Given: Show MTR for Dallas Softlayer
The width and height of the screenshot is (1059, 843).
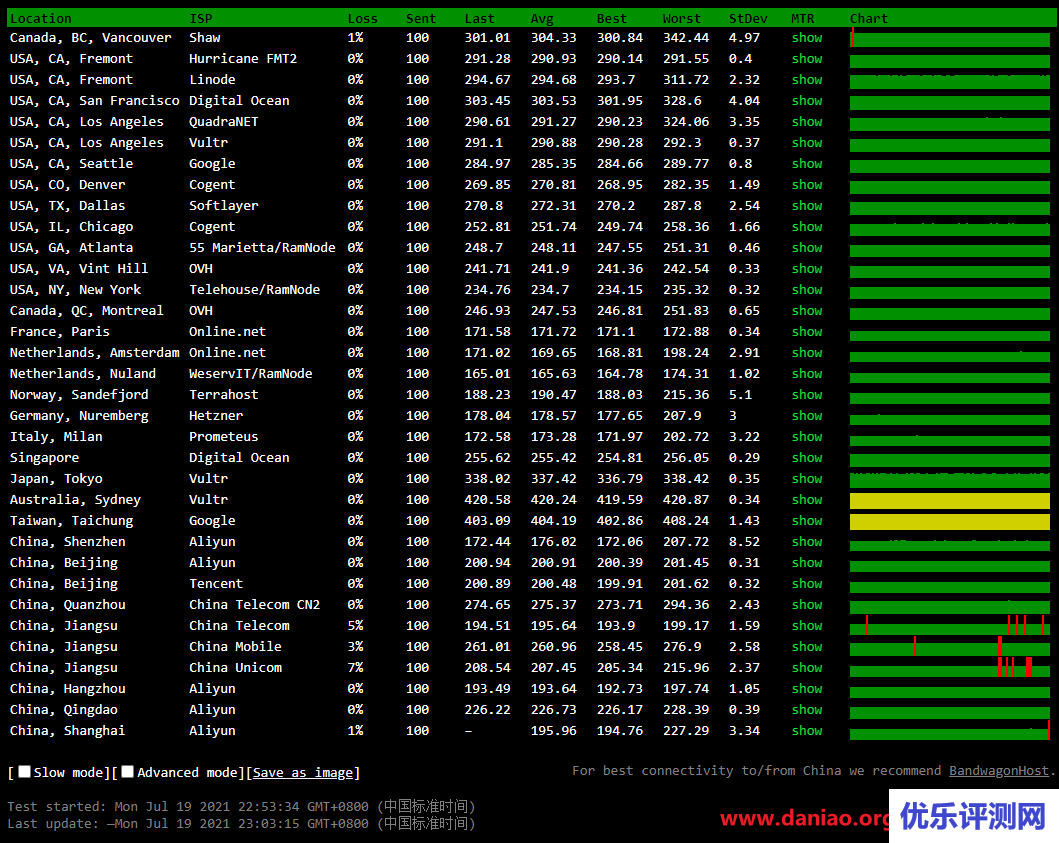Looking at the screenshot, I should 807,205.
